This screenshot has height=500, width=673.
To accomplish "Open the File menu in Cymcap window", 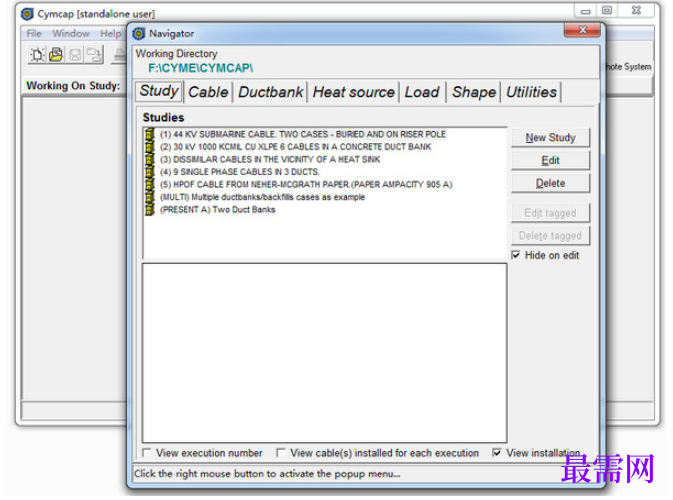I will [x=34, y=33].
